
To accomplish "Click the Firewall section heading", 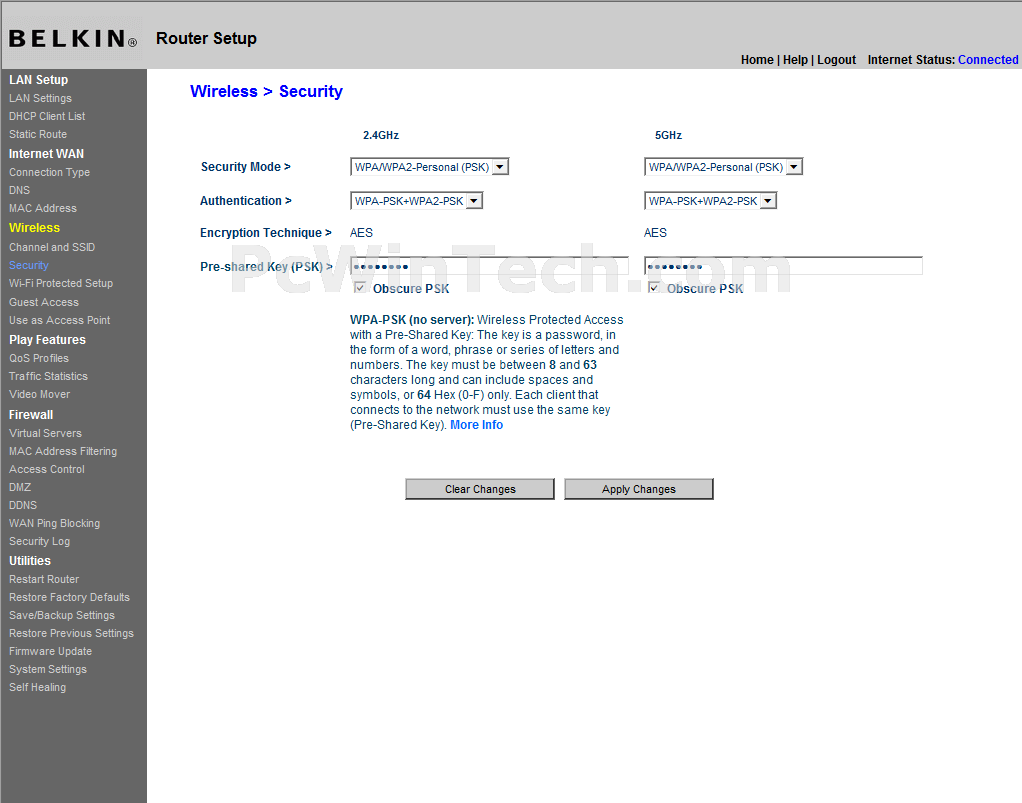I will click(31, 415).
